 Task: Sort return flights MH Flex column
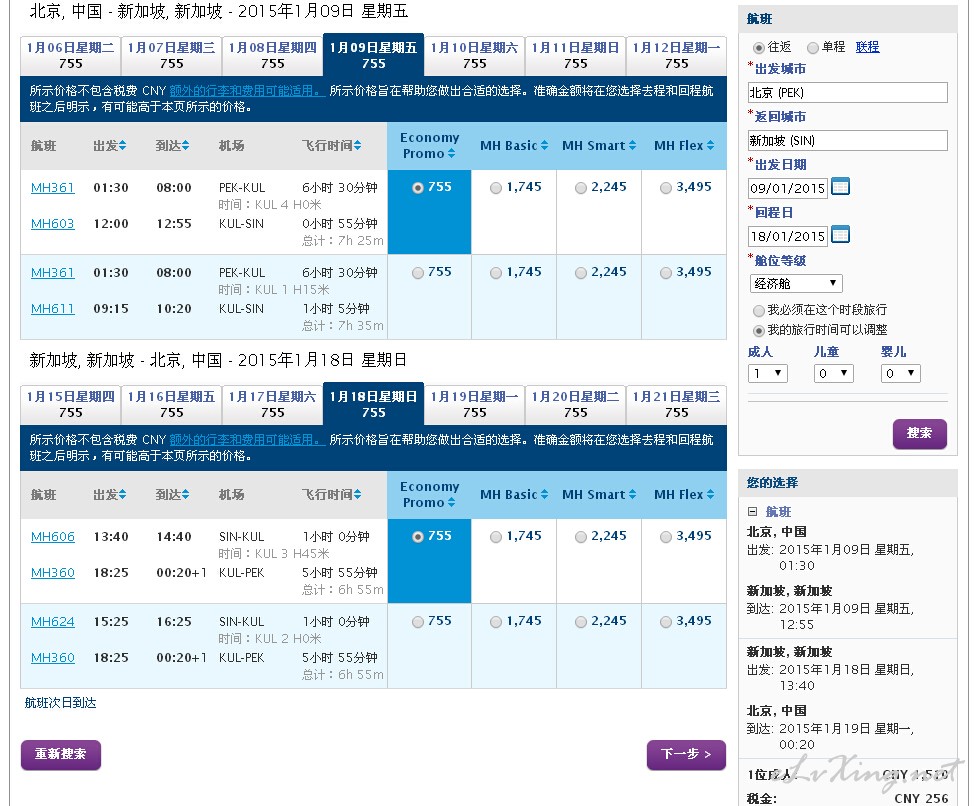point(712,495)
